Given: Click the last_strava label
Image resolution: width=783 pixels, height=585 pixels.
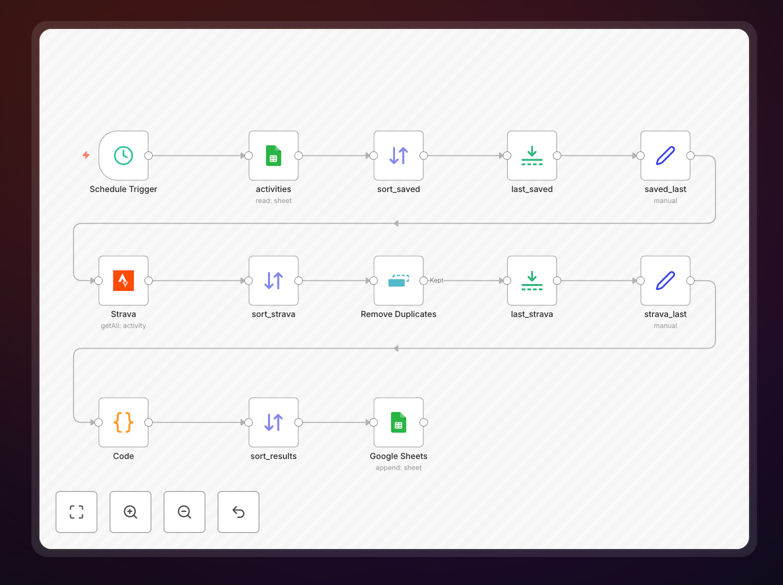Looking at the screenshot, I should [532, 314].
